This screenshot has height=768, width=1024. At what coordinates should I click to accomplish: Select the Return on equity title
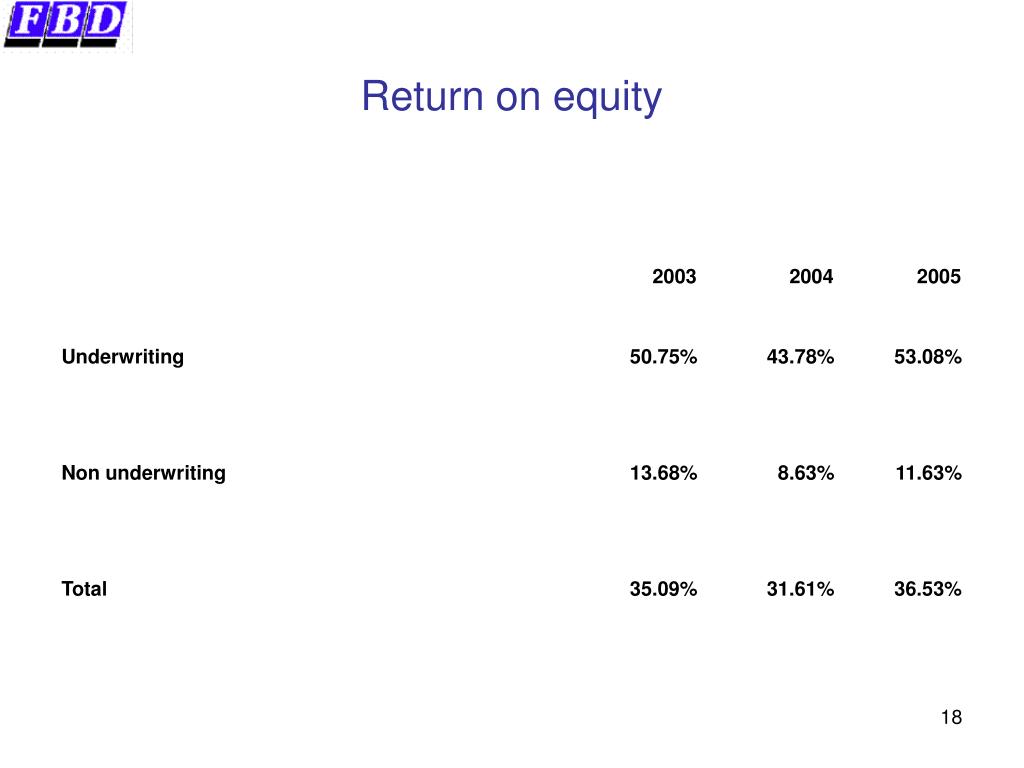pyautogui.click(x=511, y=97)
